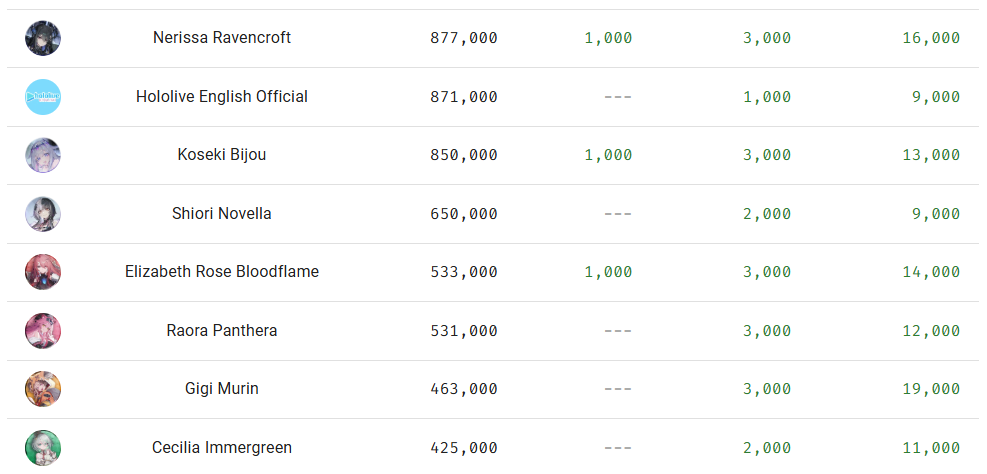
Task: Click Elizabeth Rose Bloodflame's avatar icon
Action: click(x=43, y=272)
